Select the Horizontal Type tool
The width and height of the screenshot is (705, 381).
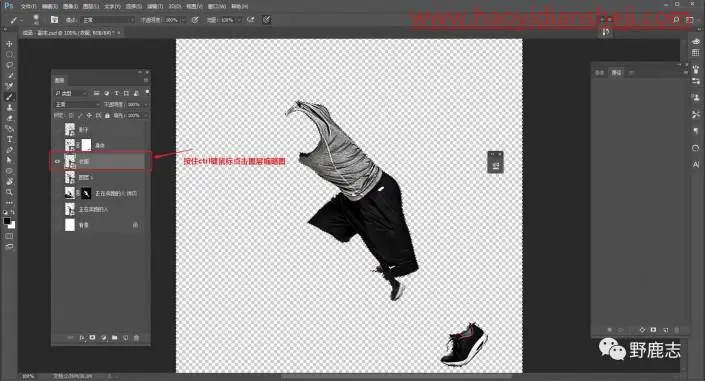pos(9,139)
